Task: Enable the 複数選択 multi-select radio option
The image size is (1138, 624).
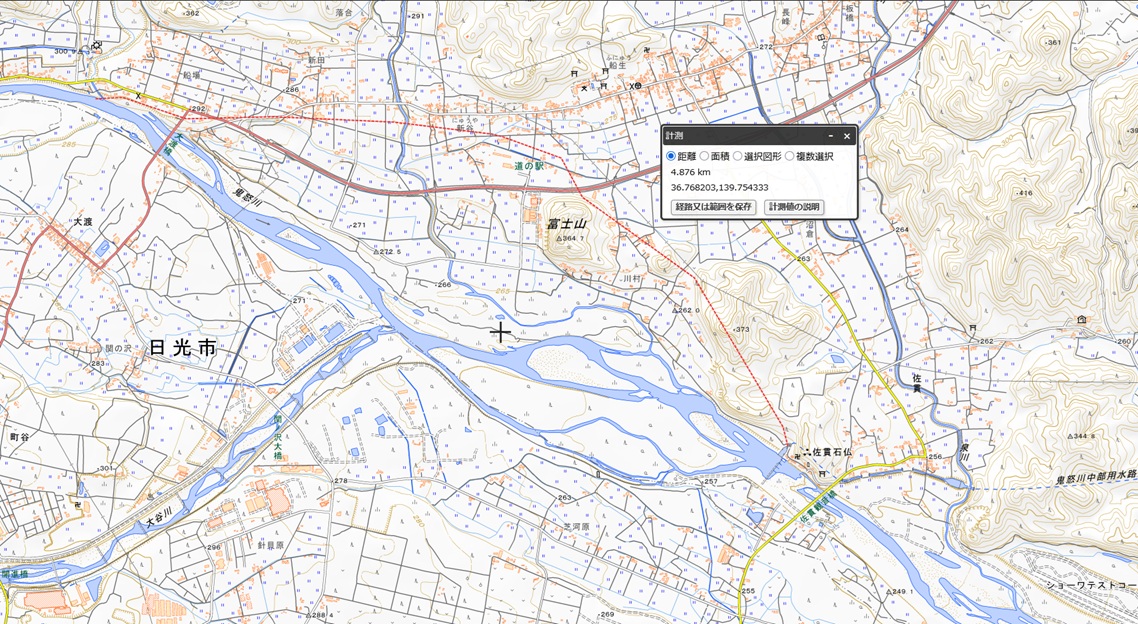Action: coord(790,156)
